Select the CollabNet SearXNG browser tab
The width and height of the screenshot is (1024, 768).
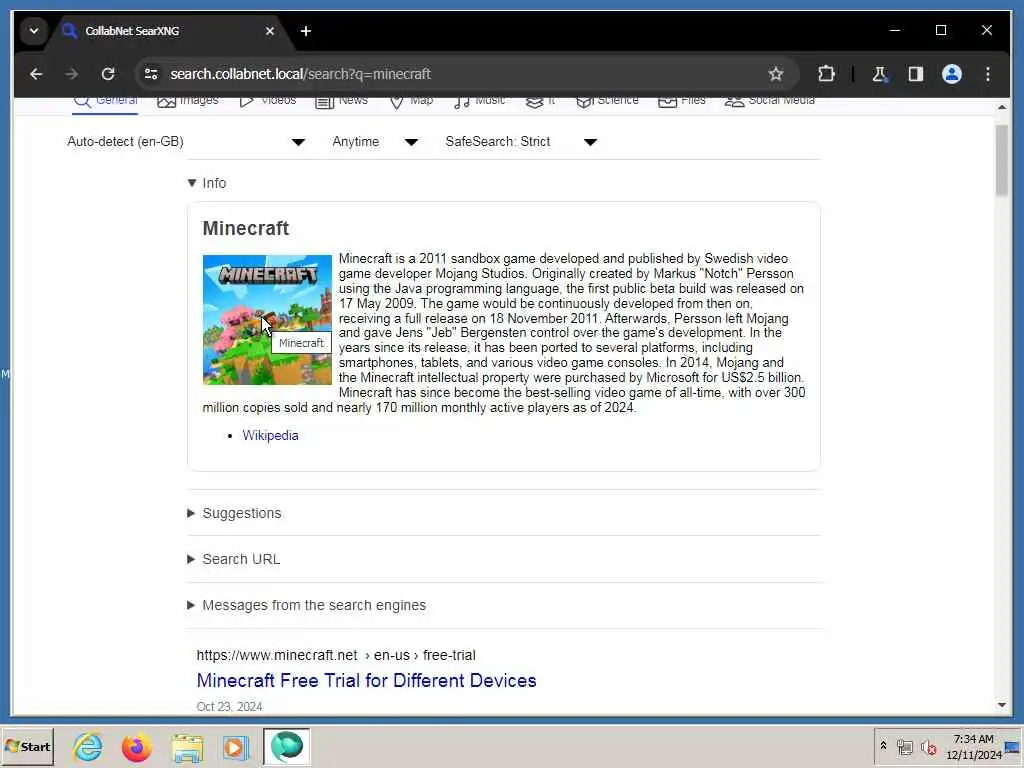coord(170,31)
